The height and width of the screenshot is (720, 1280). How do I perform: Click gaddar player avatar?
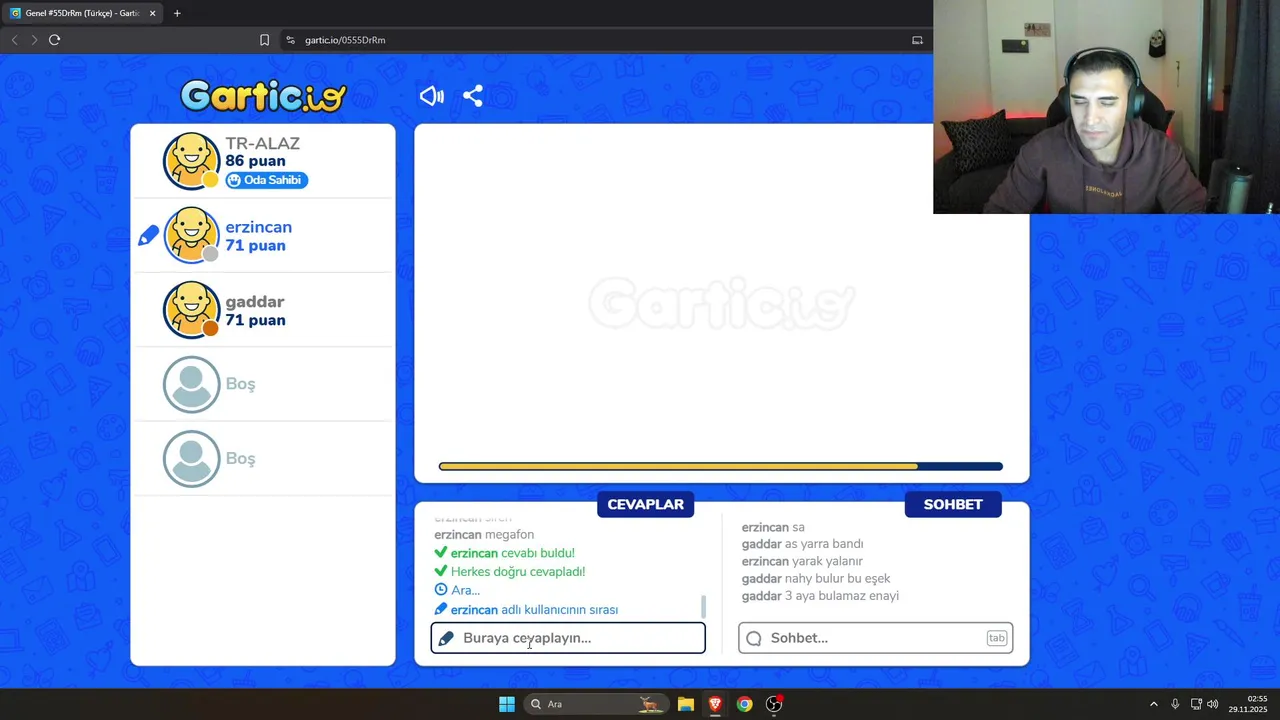[x=191, y=309]
